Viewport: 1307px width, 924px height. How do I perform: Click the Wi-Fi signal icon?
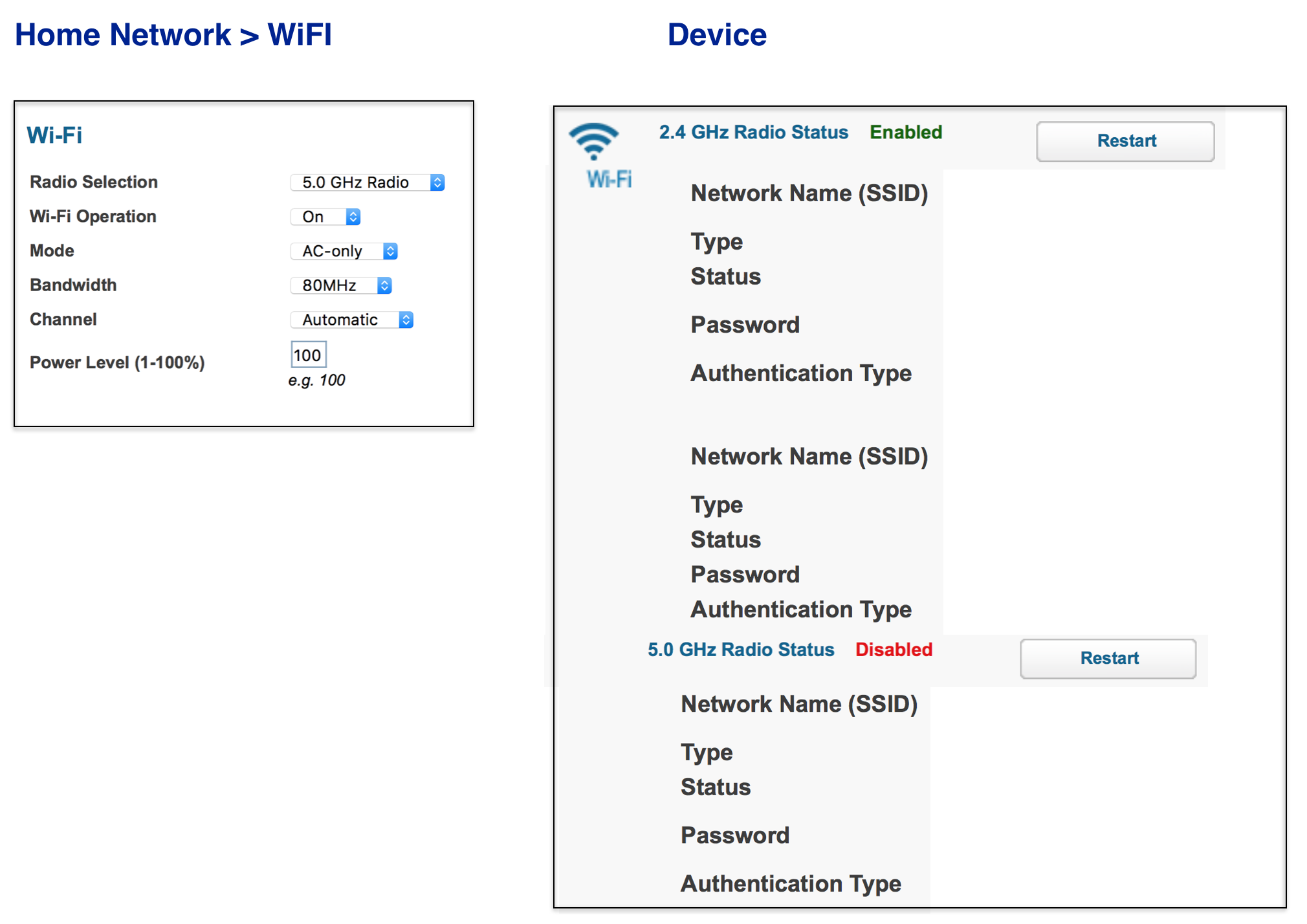click(593, 140)
